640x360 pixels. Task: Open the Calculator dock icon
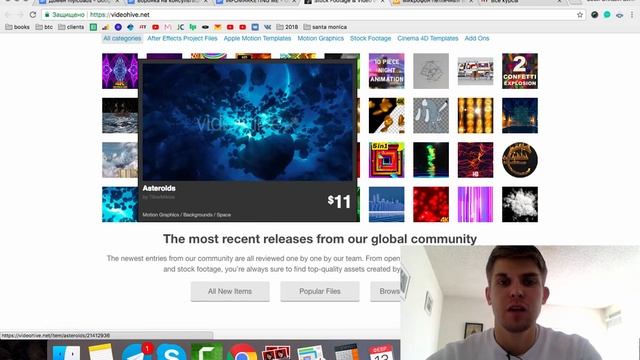tap(346, 352)
